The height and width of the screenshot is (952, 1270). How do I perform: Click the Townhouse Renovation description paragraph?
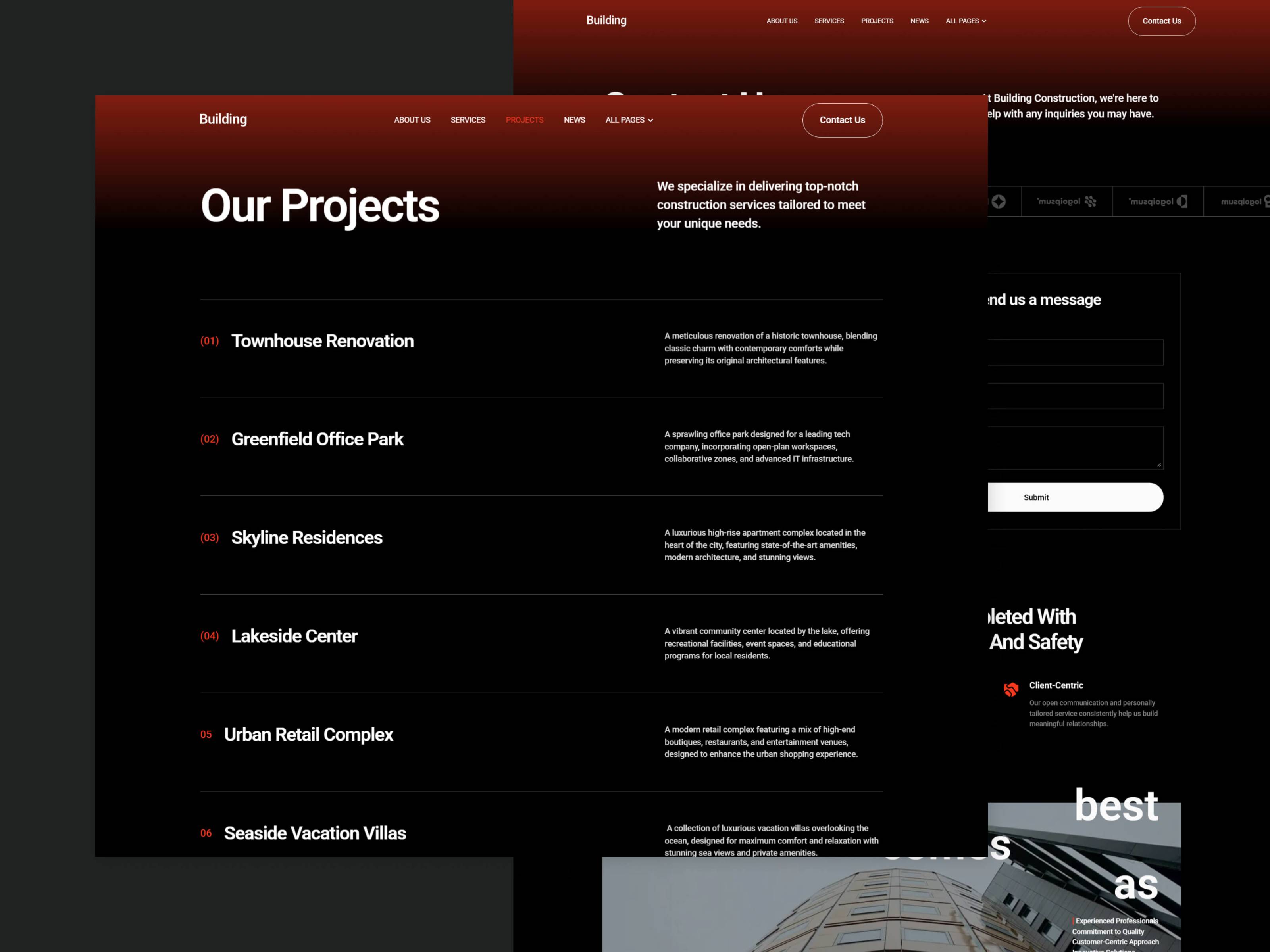click(770, 348)
